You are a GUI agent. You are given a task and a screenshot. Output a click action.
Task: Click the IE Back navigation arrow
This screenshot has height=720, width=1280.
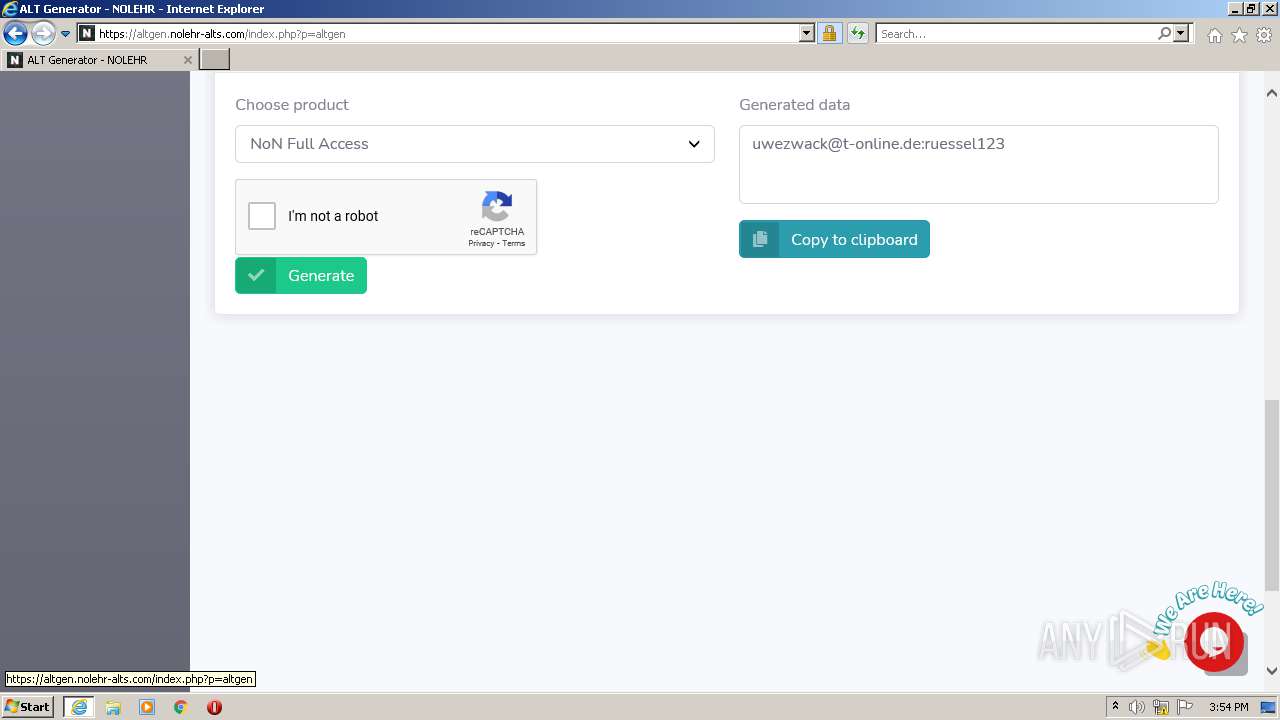(x=15, y=34)
